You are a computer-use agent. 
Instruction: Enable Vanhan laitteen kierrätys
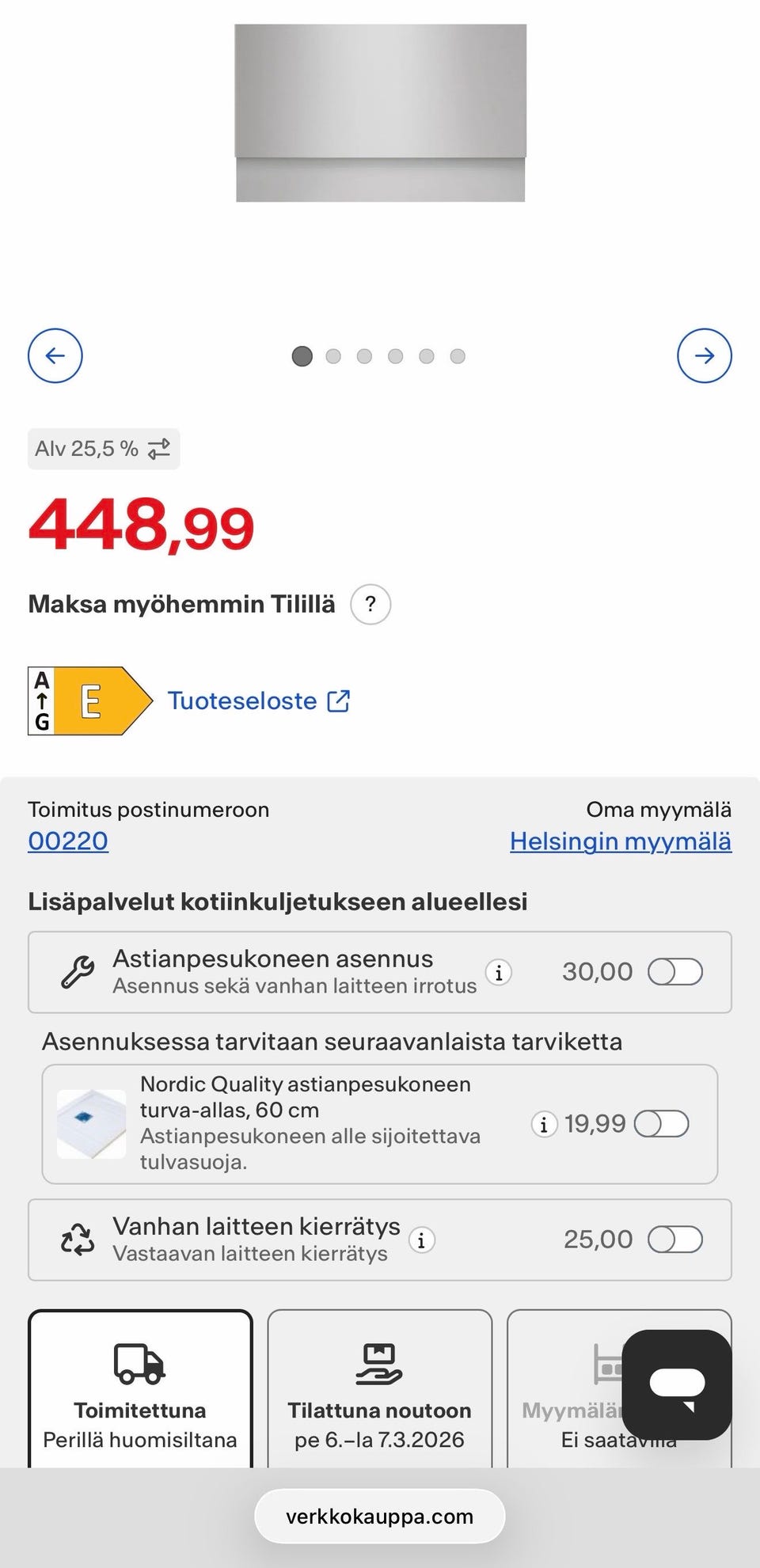674,1240
